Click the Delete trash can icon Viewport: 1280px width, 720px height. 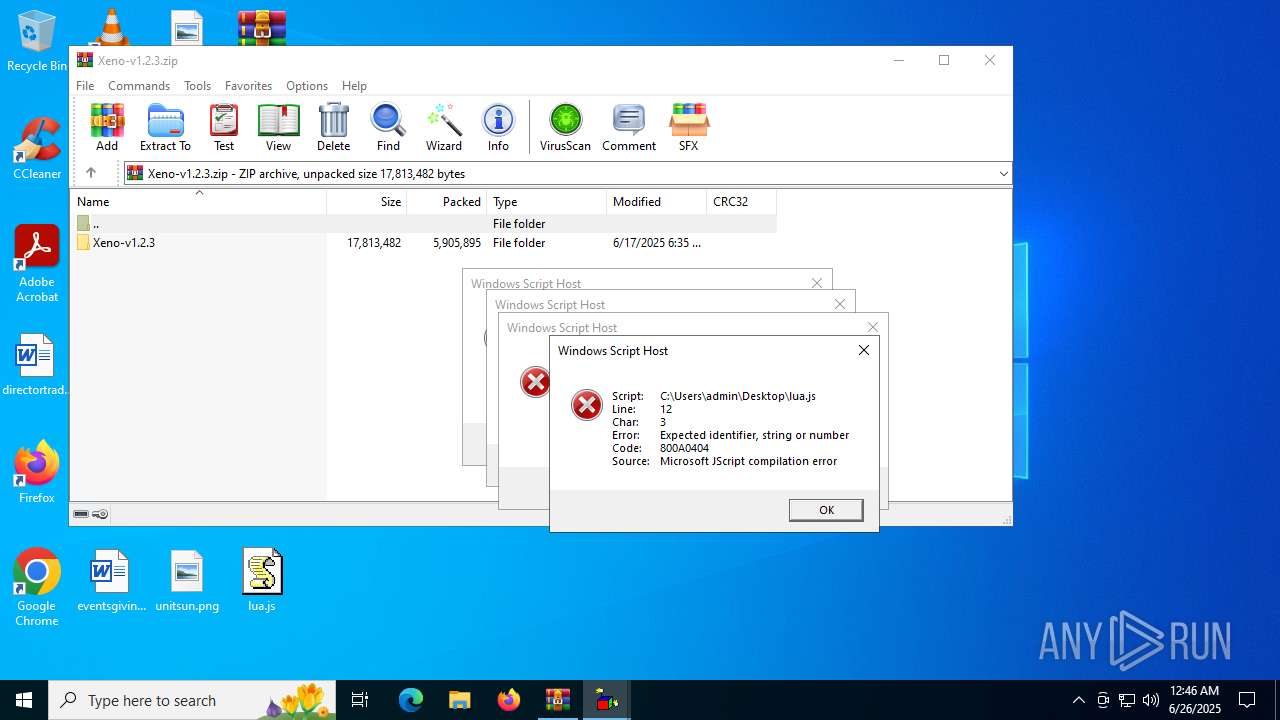[333, 127]
